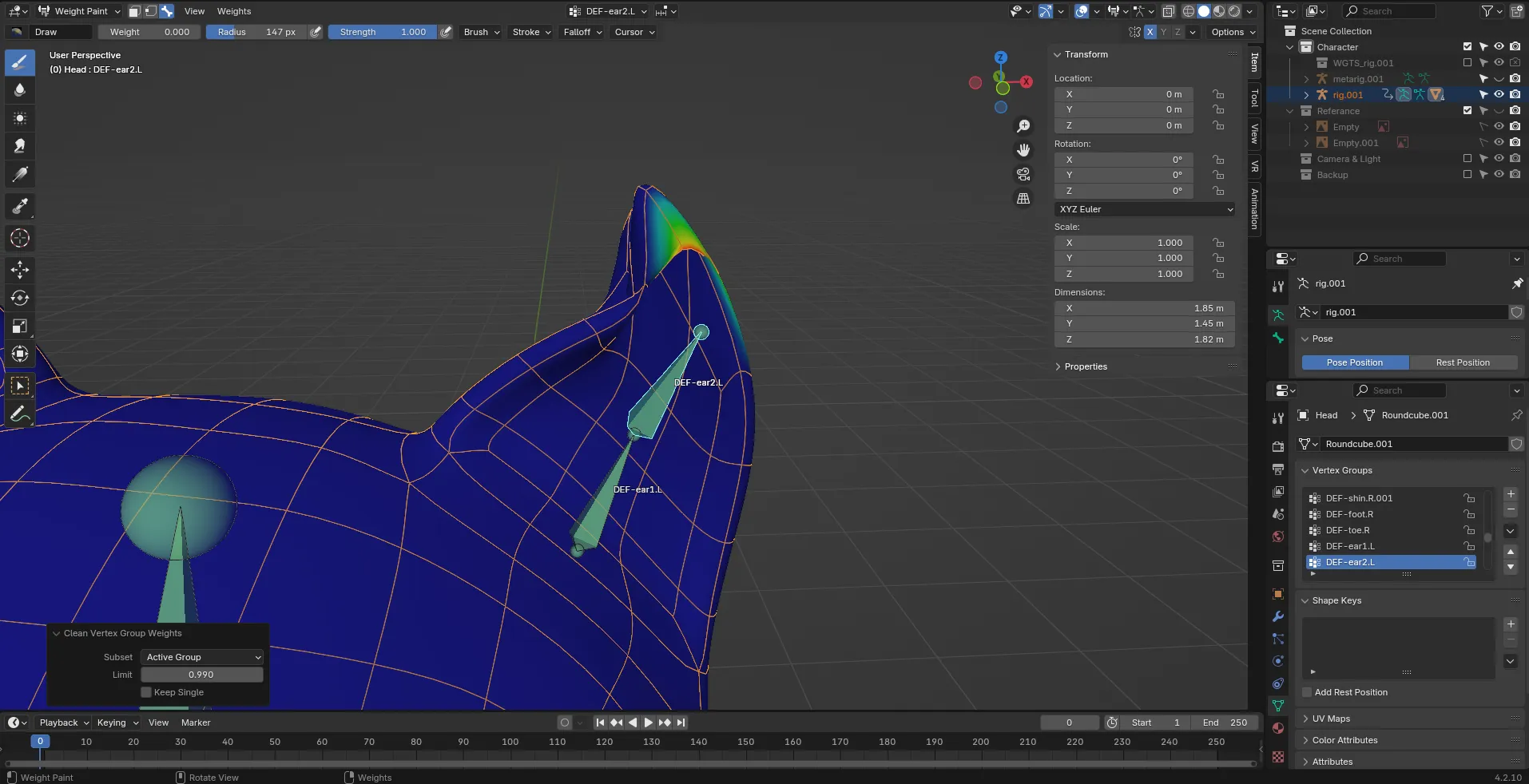Select the Smear weight paint tool
1529x784 pixels.
click(20, 146)
